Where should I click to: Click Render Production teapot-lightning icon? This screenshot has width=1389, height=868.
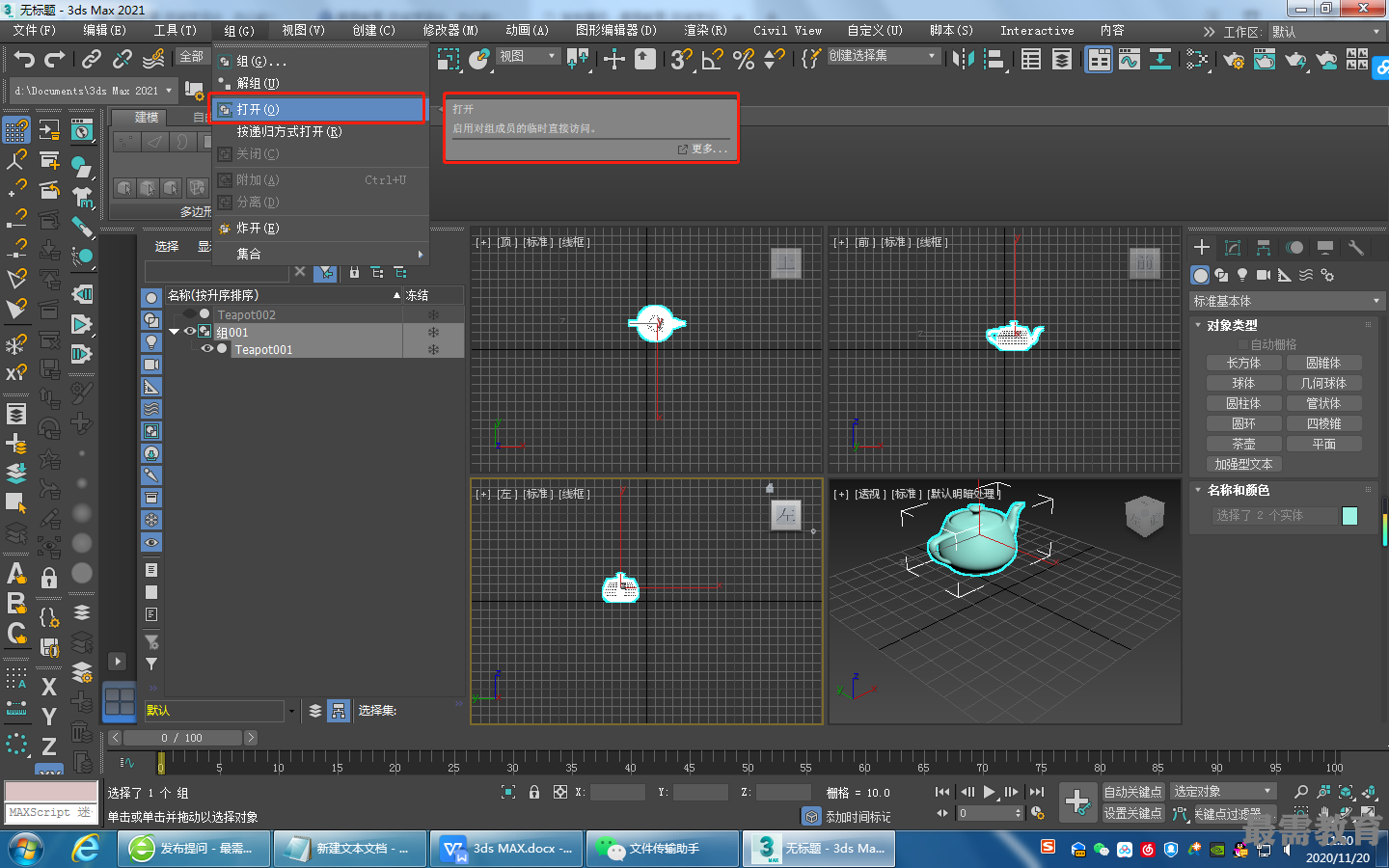point(1295,60)
